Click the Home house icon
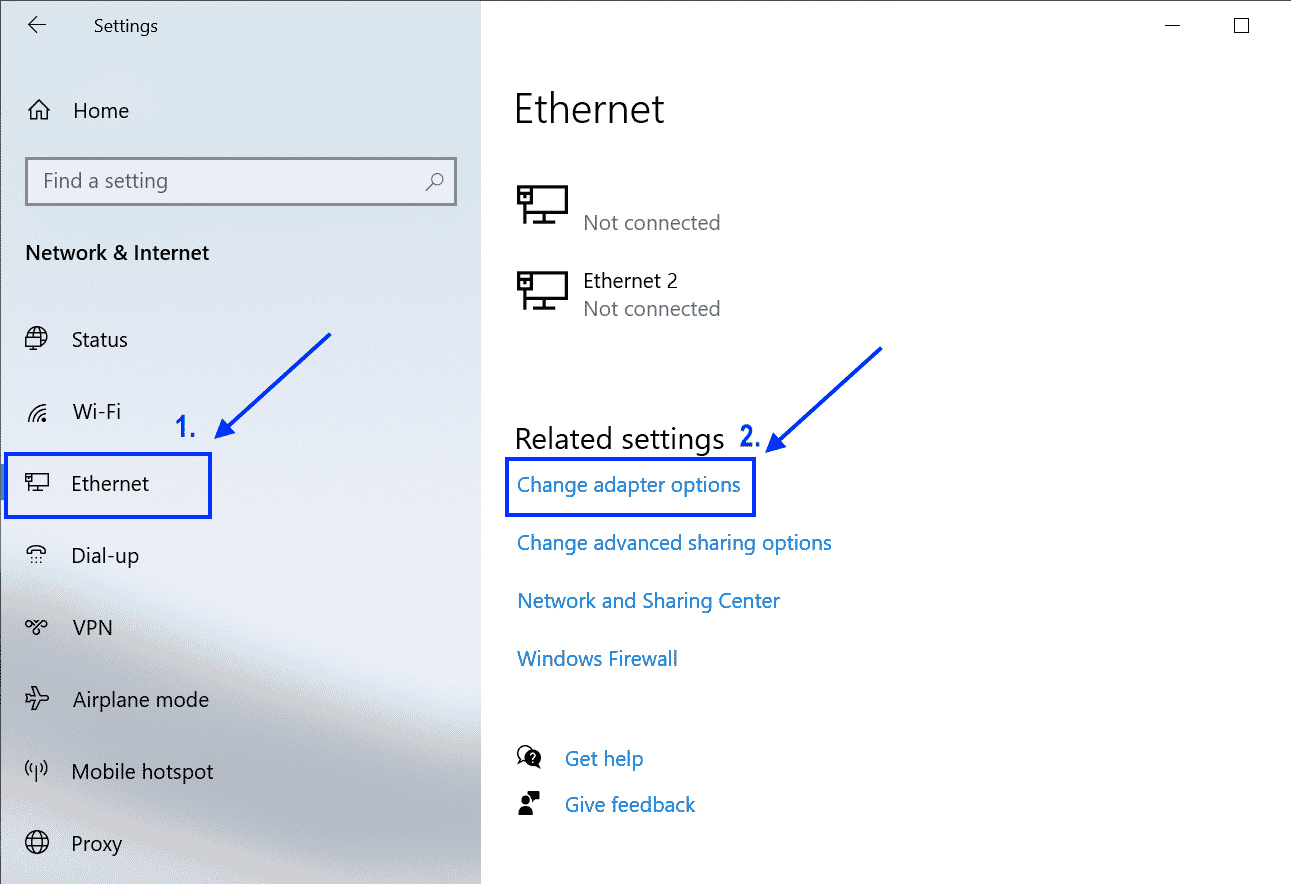The width and height of the screenshot is (1291, 884). click(x=39, y=110)
